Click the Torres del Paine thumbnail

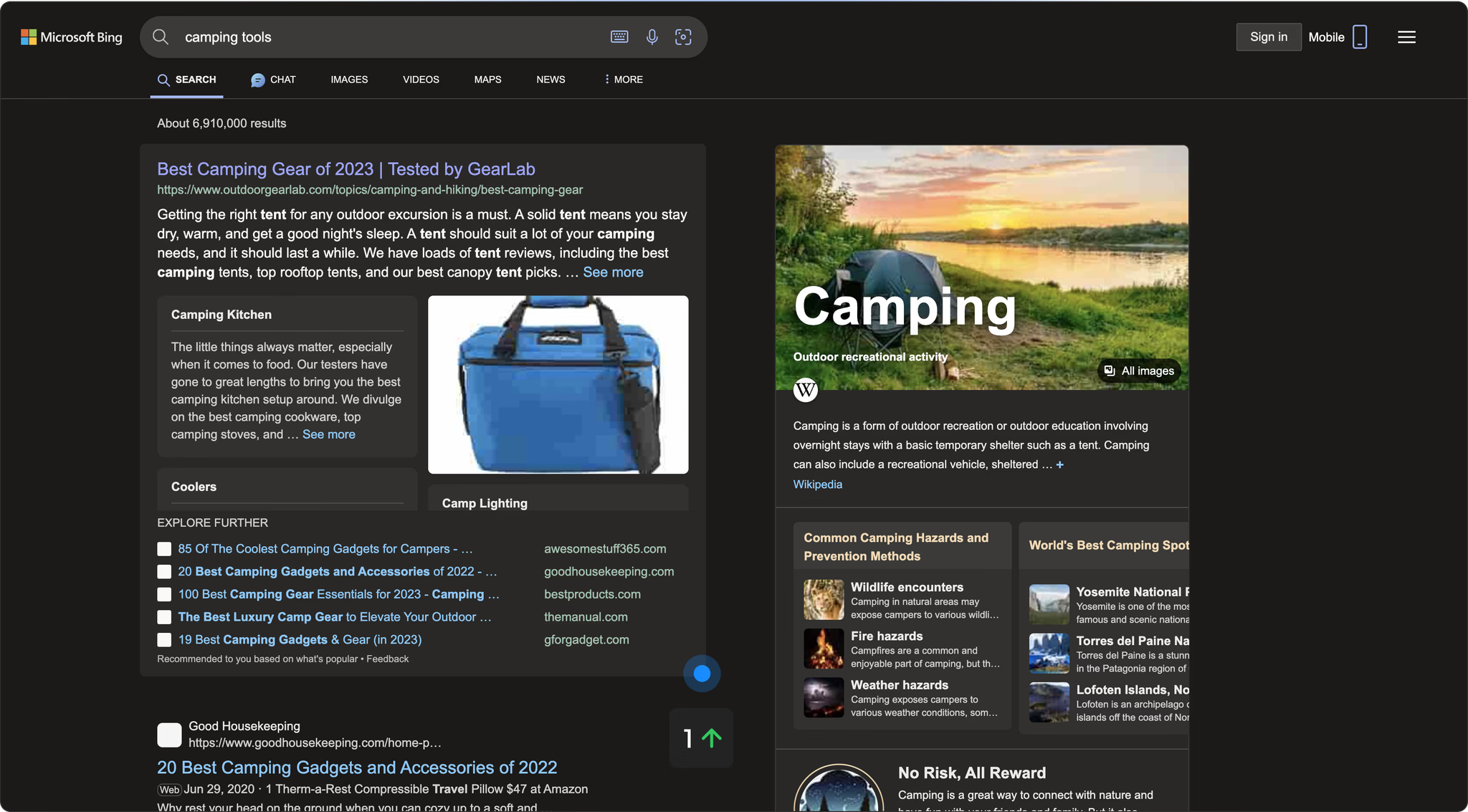pyautogui.click(x=1049, y=653)
